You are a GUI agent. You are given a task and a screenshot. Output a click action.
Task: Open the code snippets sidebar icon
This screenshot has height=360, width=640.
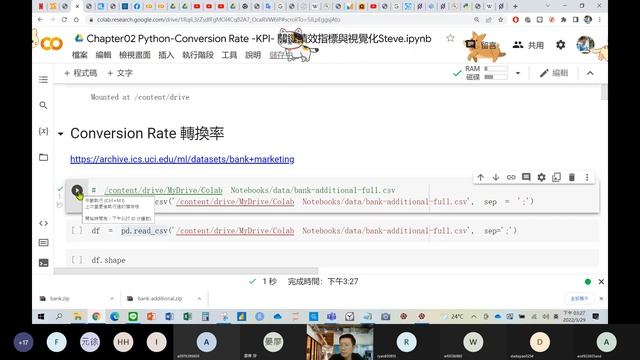pos(43,223)
